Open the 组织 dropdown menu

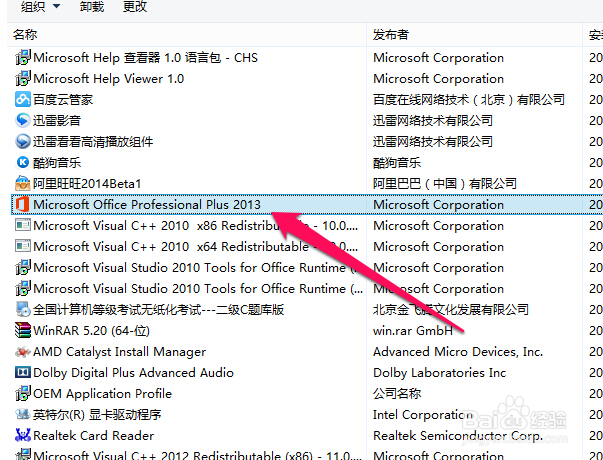tap(40, 6)
